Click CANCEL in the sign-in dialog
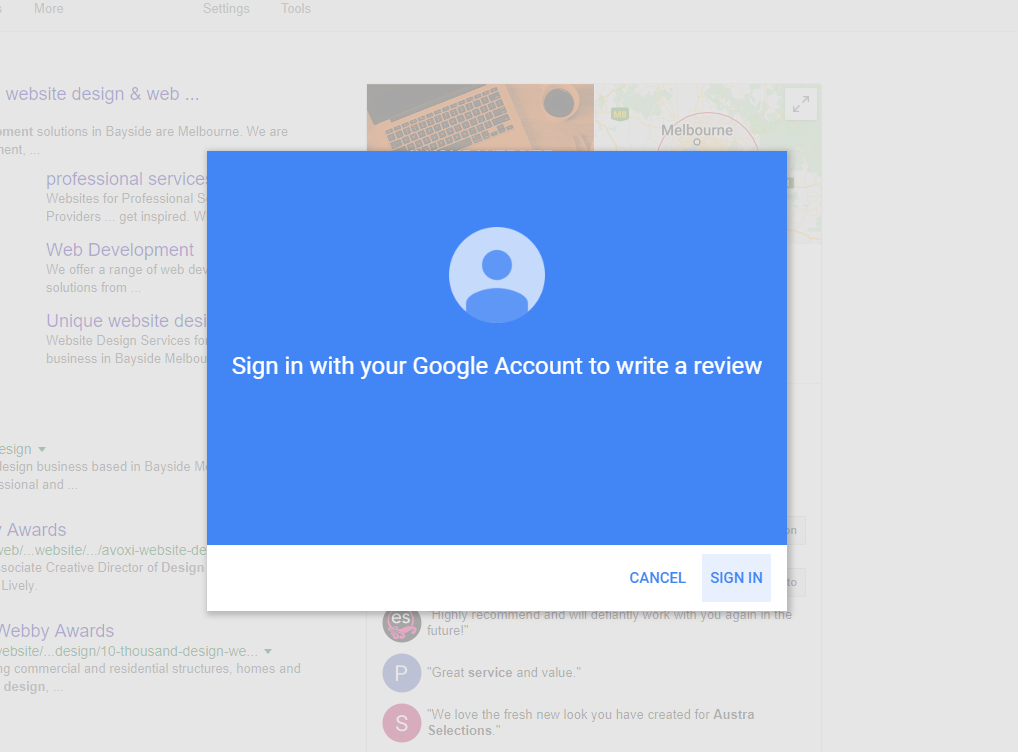1018x752 pixels. pyautogui.click(x=657, y=577)
